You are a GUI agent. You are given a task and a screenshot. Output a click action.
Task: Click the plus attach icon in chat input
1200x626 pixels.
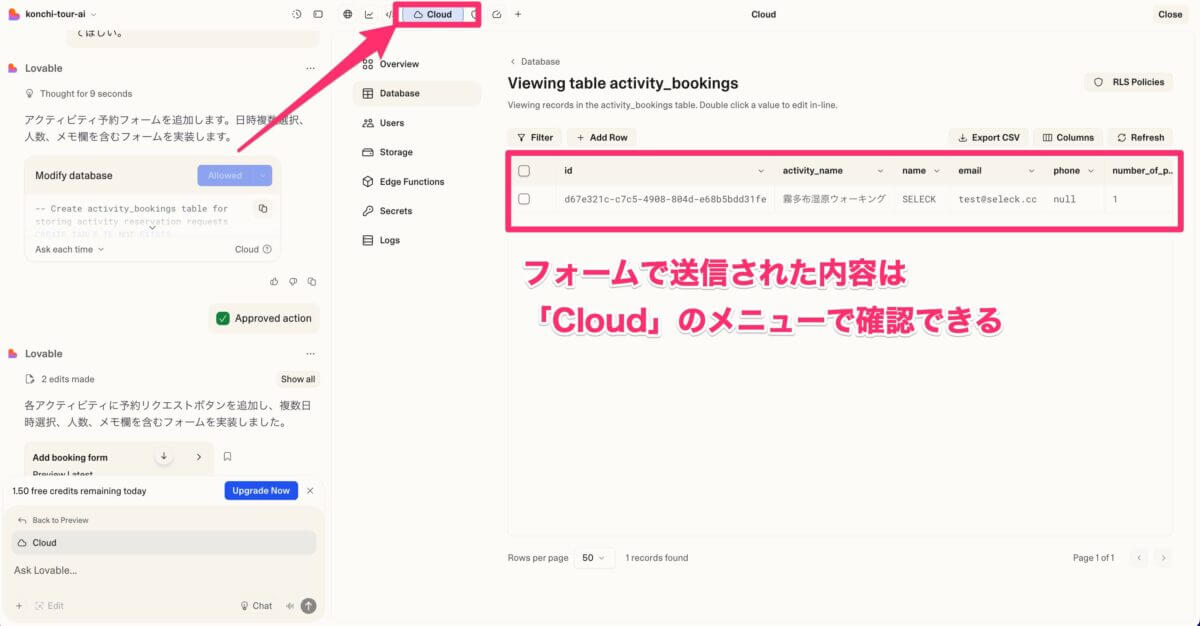19,606
